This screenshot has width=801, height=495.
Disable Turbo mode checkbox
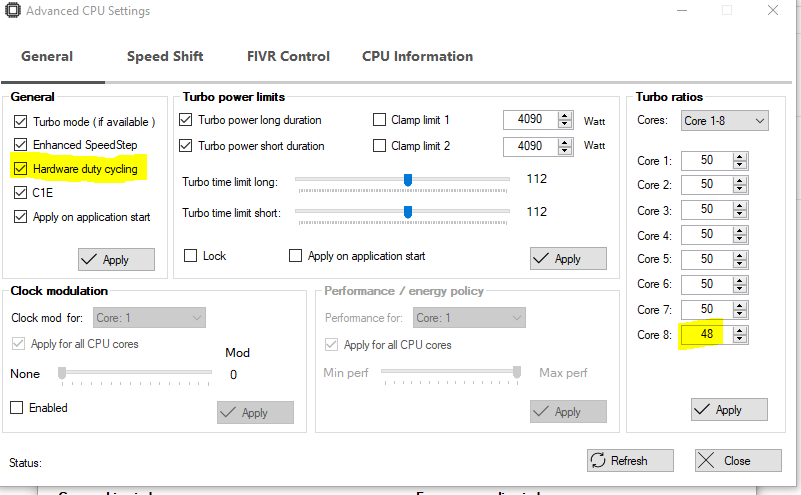click(21, 122)
